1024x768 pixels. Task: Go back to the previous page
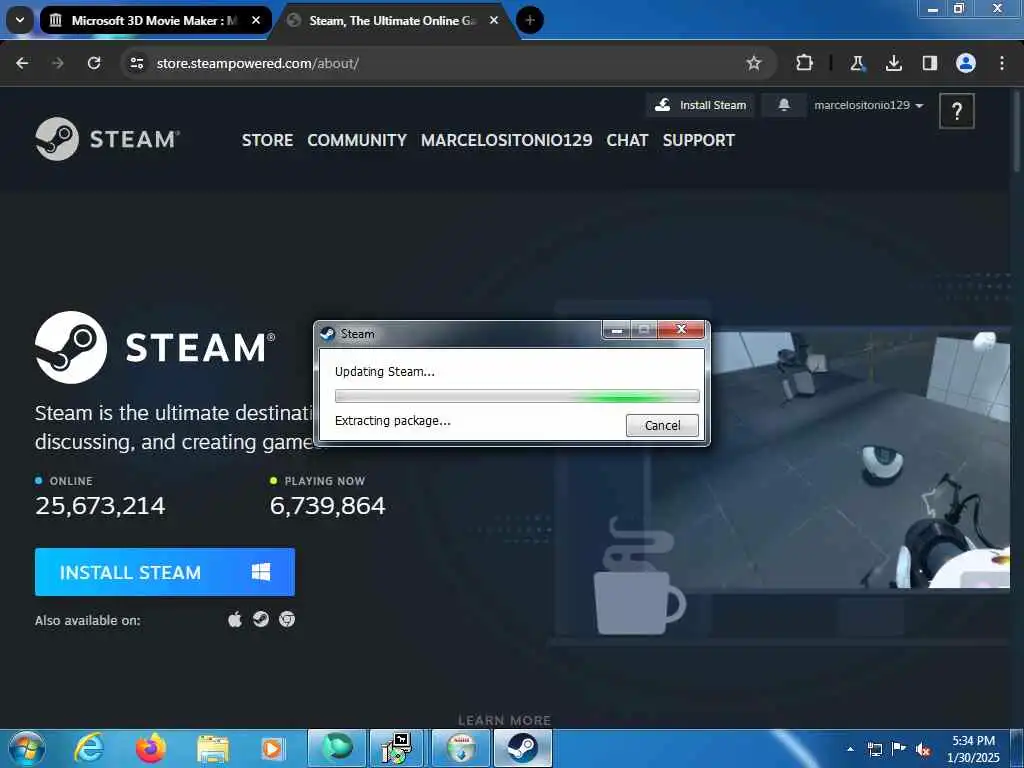point(22,63)
